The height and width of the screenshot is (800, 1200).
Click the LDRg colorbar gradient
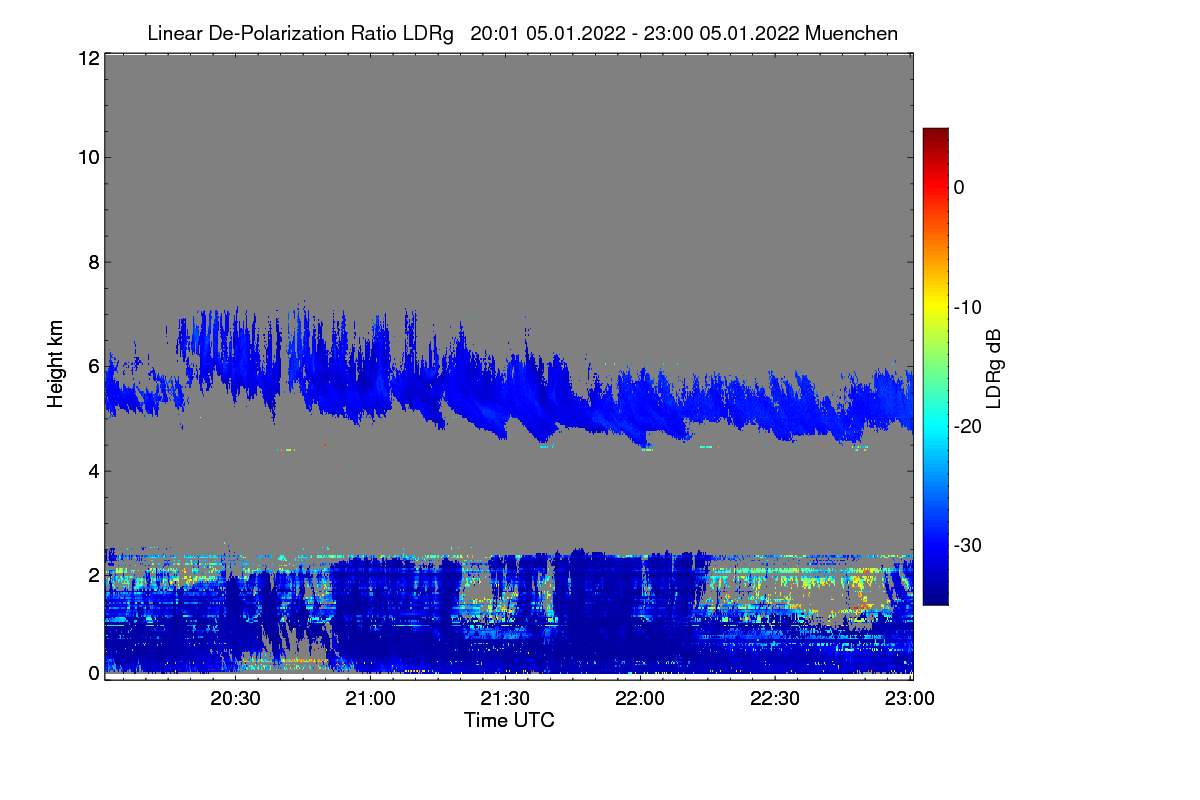[935, 366]
